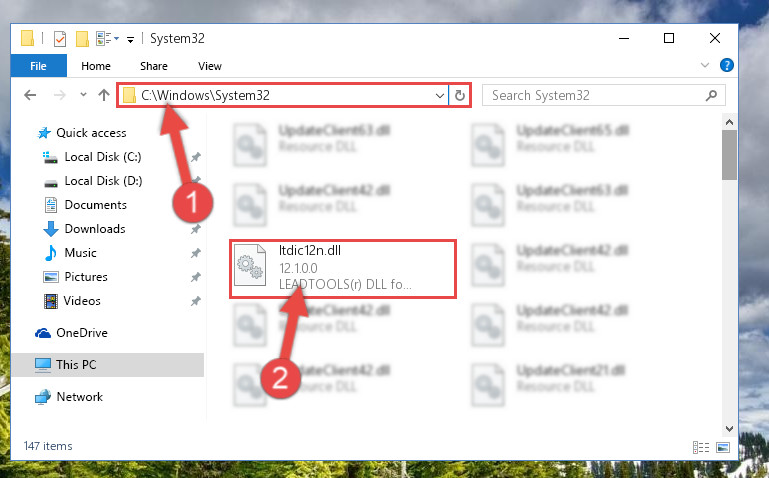This screenshot has height=478, width=769.
Task: Click the New folder icon in quick toolbar
Action: [x=82, y=38]
